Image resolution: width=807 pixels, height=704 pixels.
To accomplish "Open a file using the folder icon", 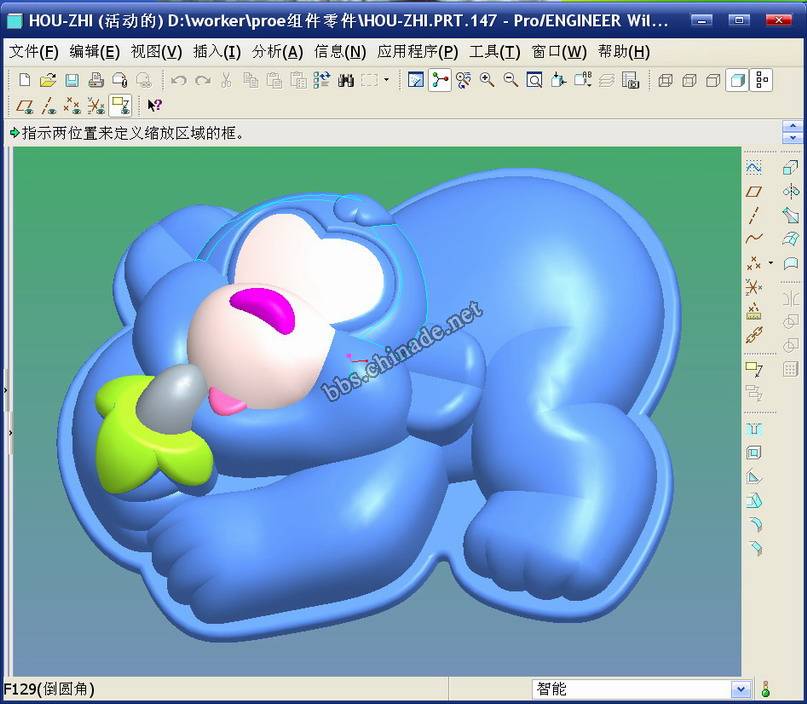I will point(48,80).
